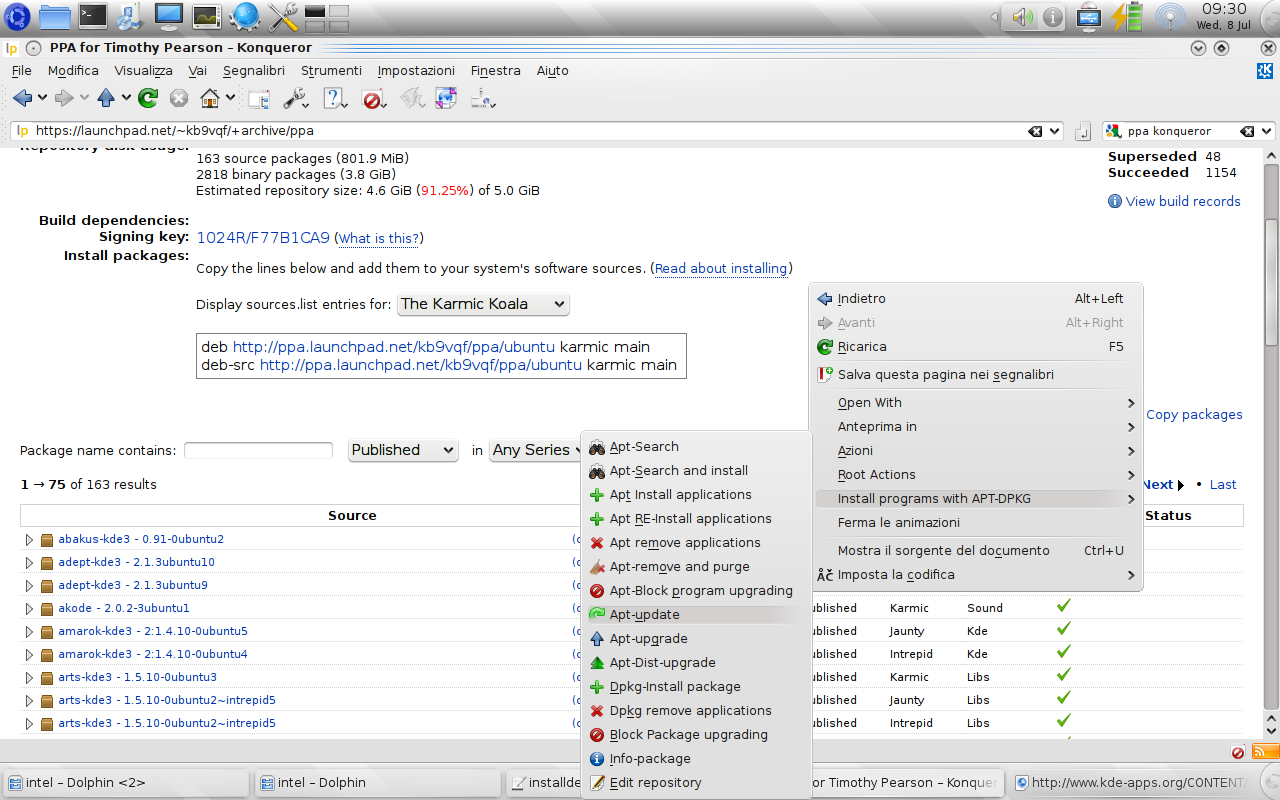The height and width of the screenshot is (800, 1280).
Task: Click the KDE logo throbber icon
Action: [1265, 71]
